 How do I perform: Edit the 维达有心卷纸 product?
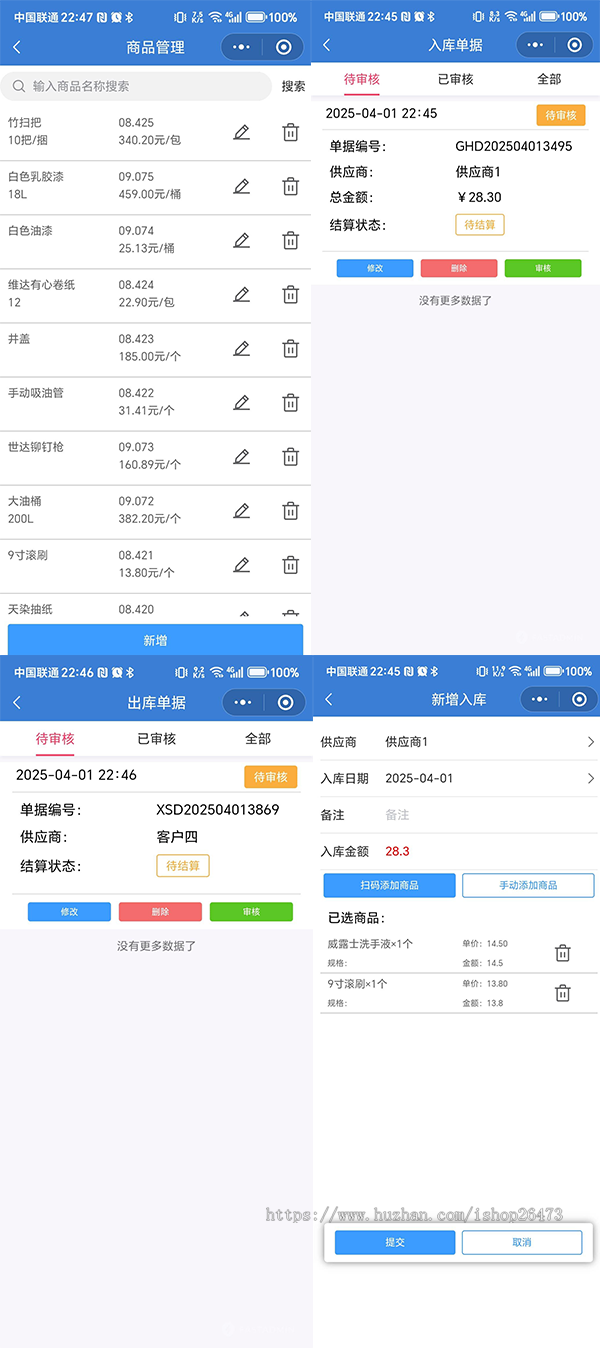pos(241,294)
